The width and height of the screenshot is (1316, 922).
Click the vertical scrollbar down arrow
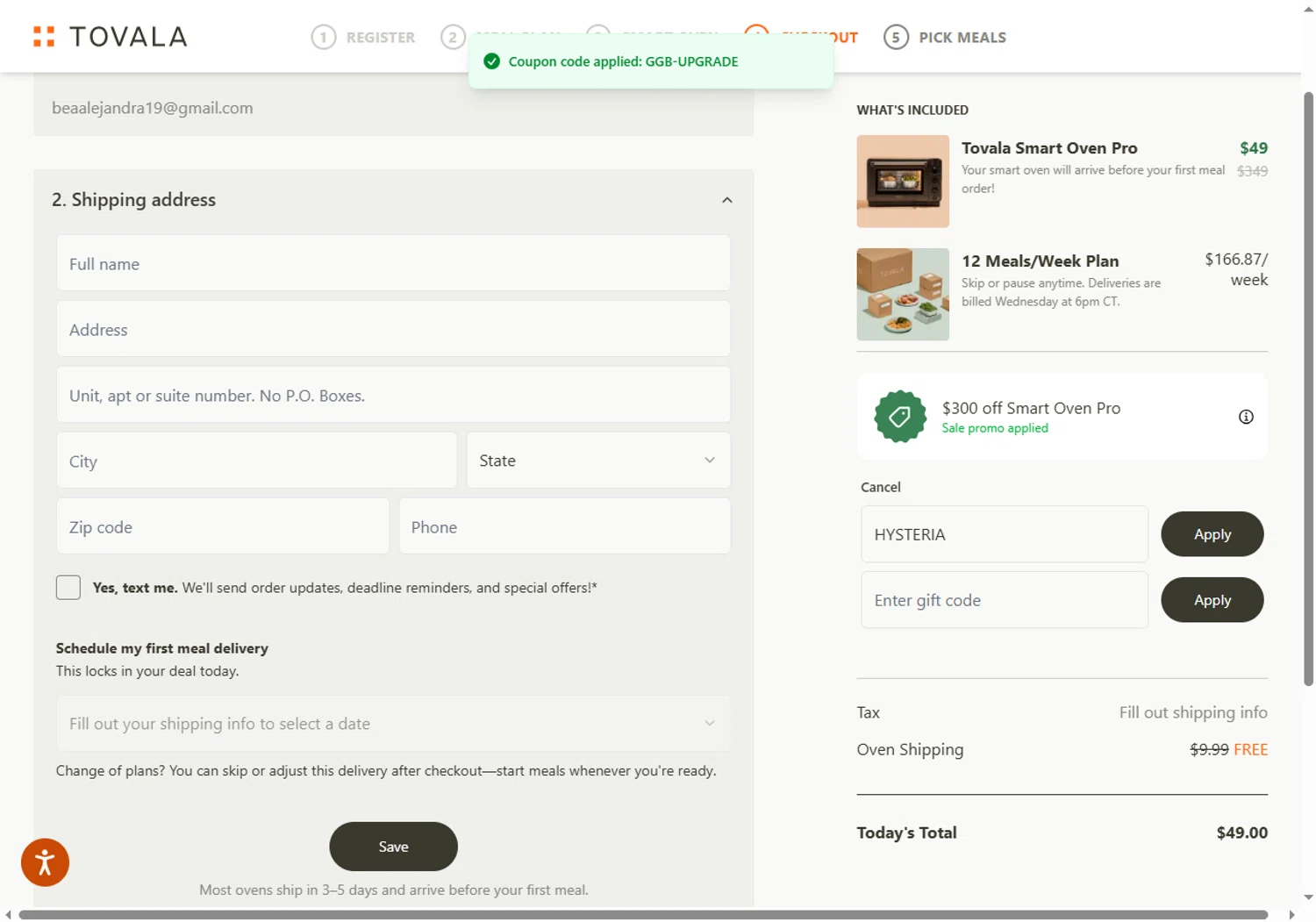pyautogui.click(x=1308, y=897)
